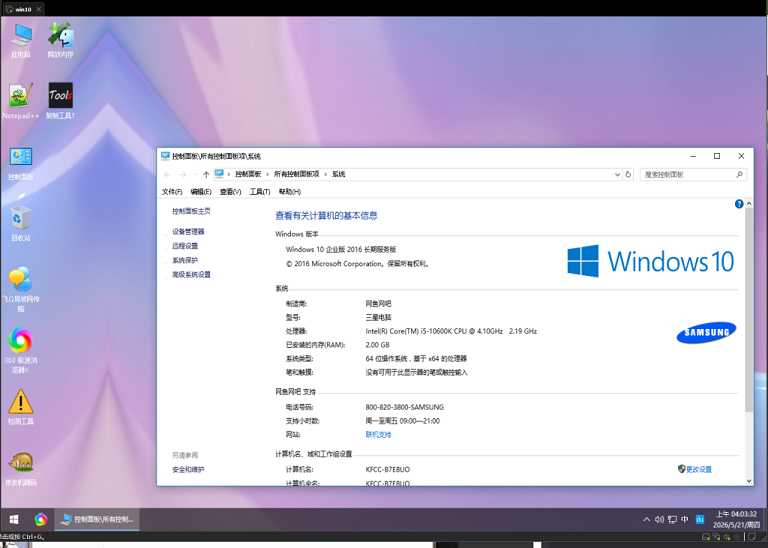The width and height of the screenshot is (768, 548).
Task: Go to Control Panel Home link
Action: pyautogui.click(x=191, y=211)
